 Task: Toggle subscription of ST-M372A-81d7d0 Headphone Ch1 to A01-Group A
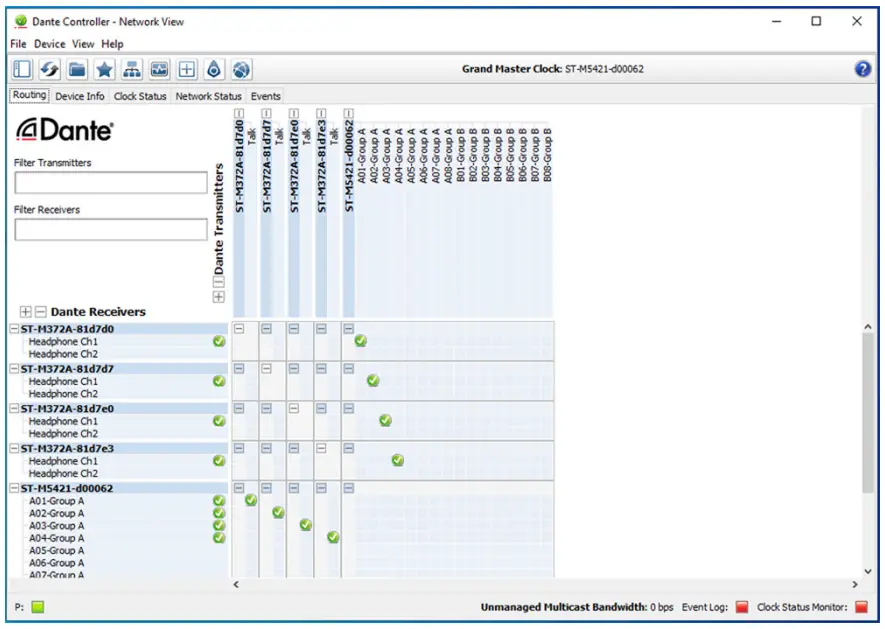pyautogui.click(x=360, y=341)
